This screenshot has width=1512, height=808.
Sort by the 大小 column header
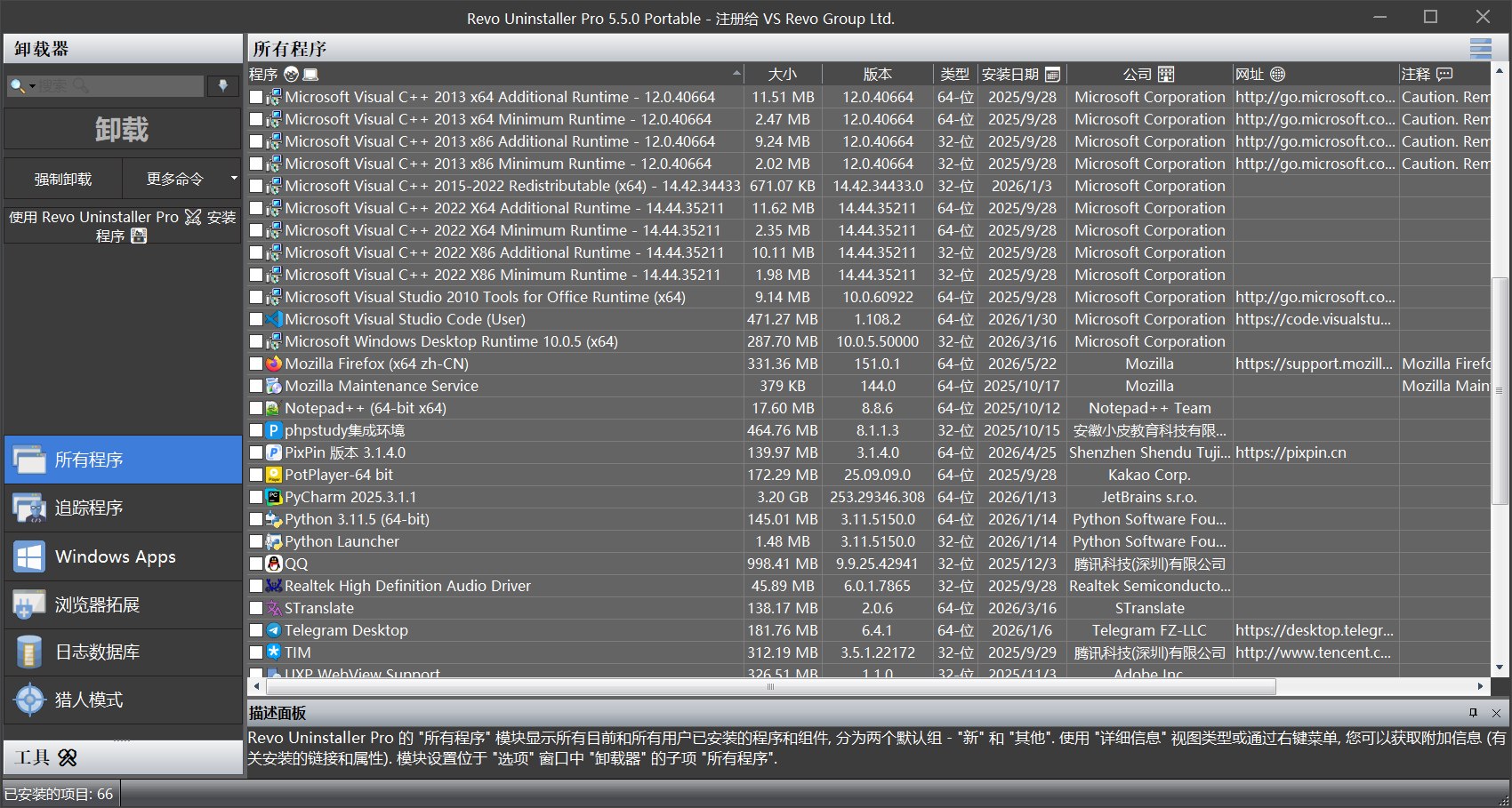(x=783, y=74)
